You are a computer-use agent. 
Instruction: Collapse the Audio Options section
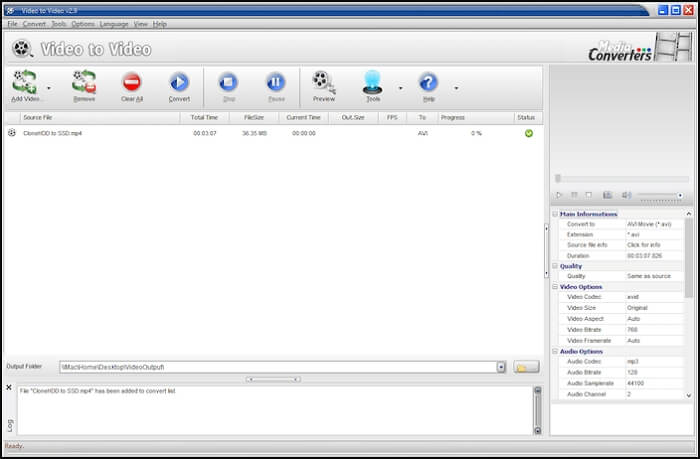click(x=555, y=351)
